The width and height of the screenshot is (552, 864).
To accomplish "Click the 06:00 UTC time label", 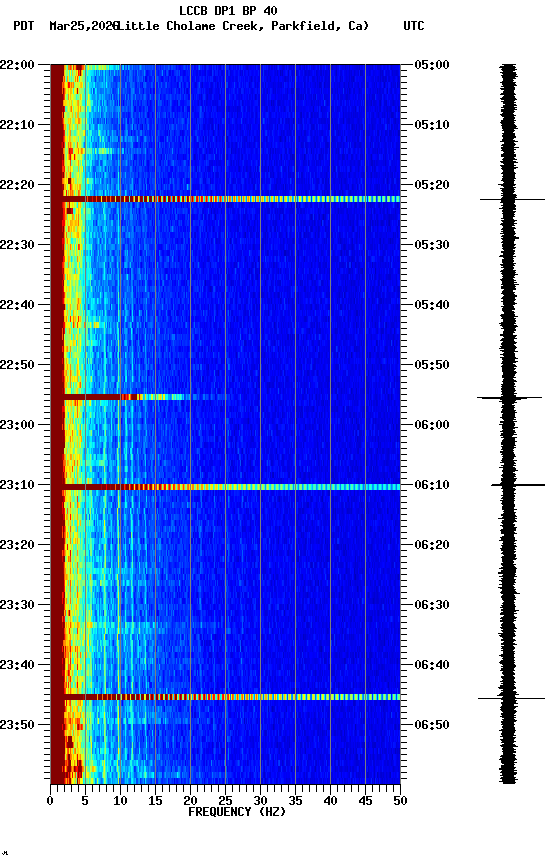I will [x=432, y=425].
